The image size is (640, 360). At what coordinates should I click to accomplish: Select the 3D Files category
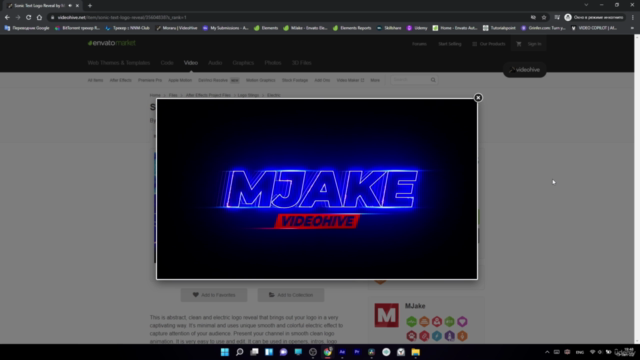pyautogui.click(x=301, y=63)
